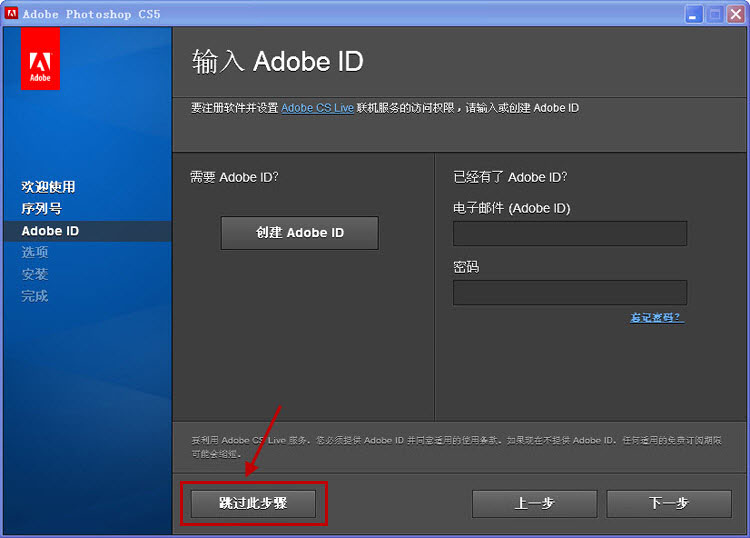The height and width of the screenshot is (538, 750).
Task: Go to the 序列号 step in the sidebar
Action: (x=42, y=209)
